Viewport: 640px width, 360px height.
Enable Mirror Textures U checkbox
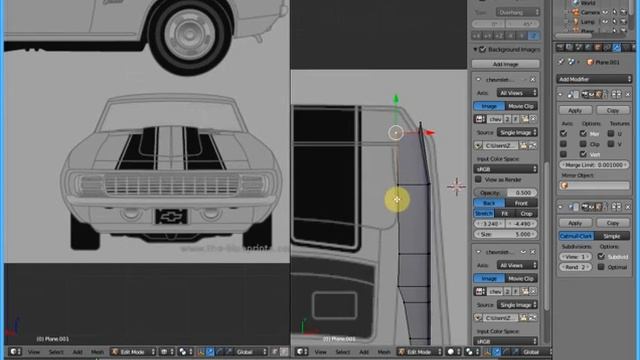[x=611, y=133]
